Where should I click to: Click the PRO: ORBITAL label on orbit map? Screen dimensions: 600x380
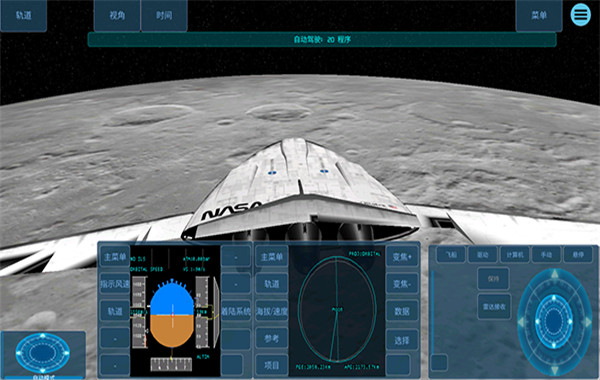coord(365,253)
